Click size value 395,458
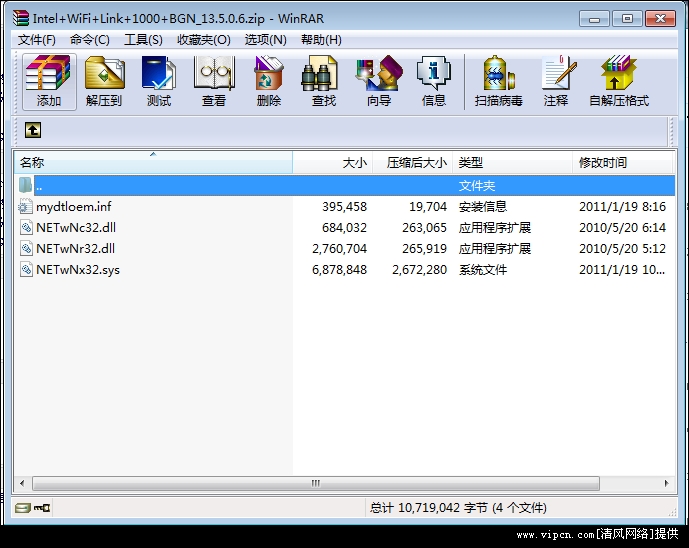Image resolution: width=689 pixels, height=548 pixels. point(344,207)
